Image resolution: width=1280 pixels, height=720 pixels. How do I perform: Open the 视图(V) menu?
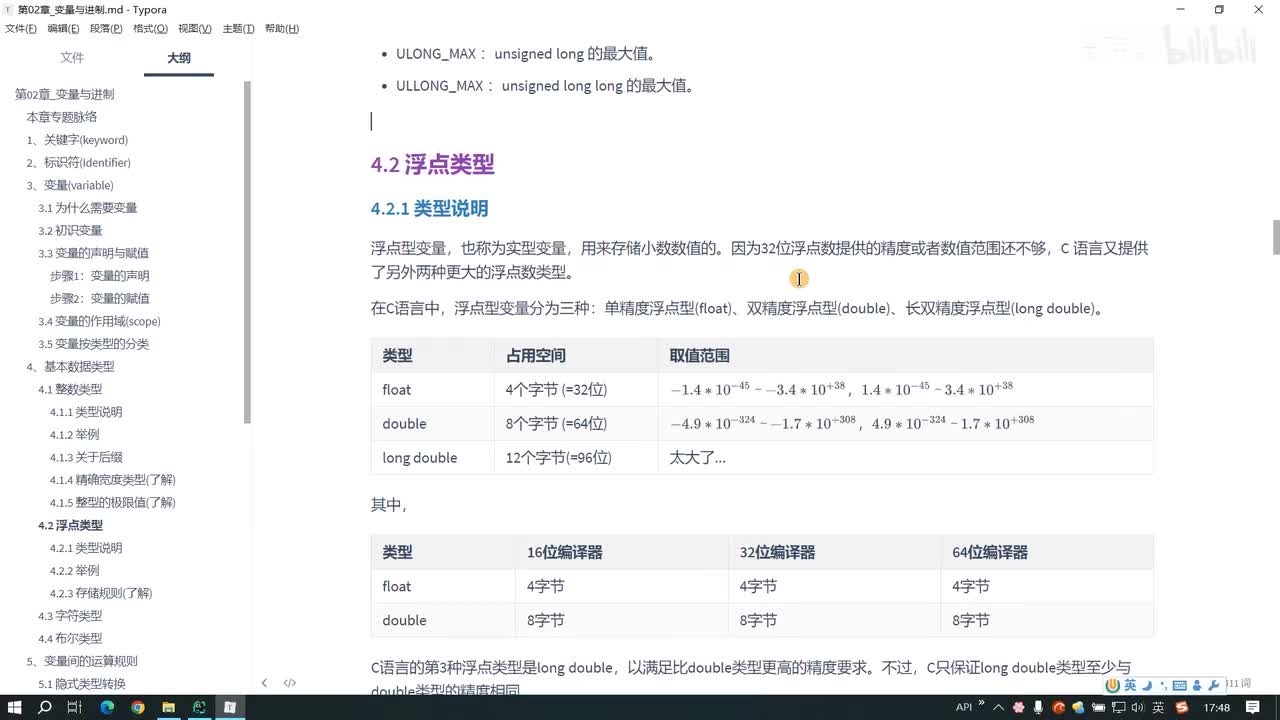[194, 29]
